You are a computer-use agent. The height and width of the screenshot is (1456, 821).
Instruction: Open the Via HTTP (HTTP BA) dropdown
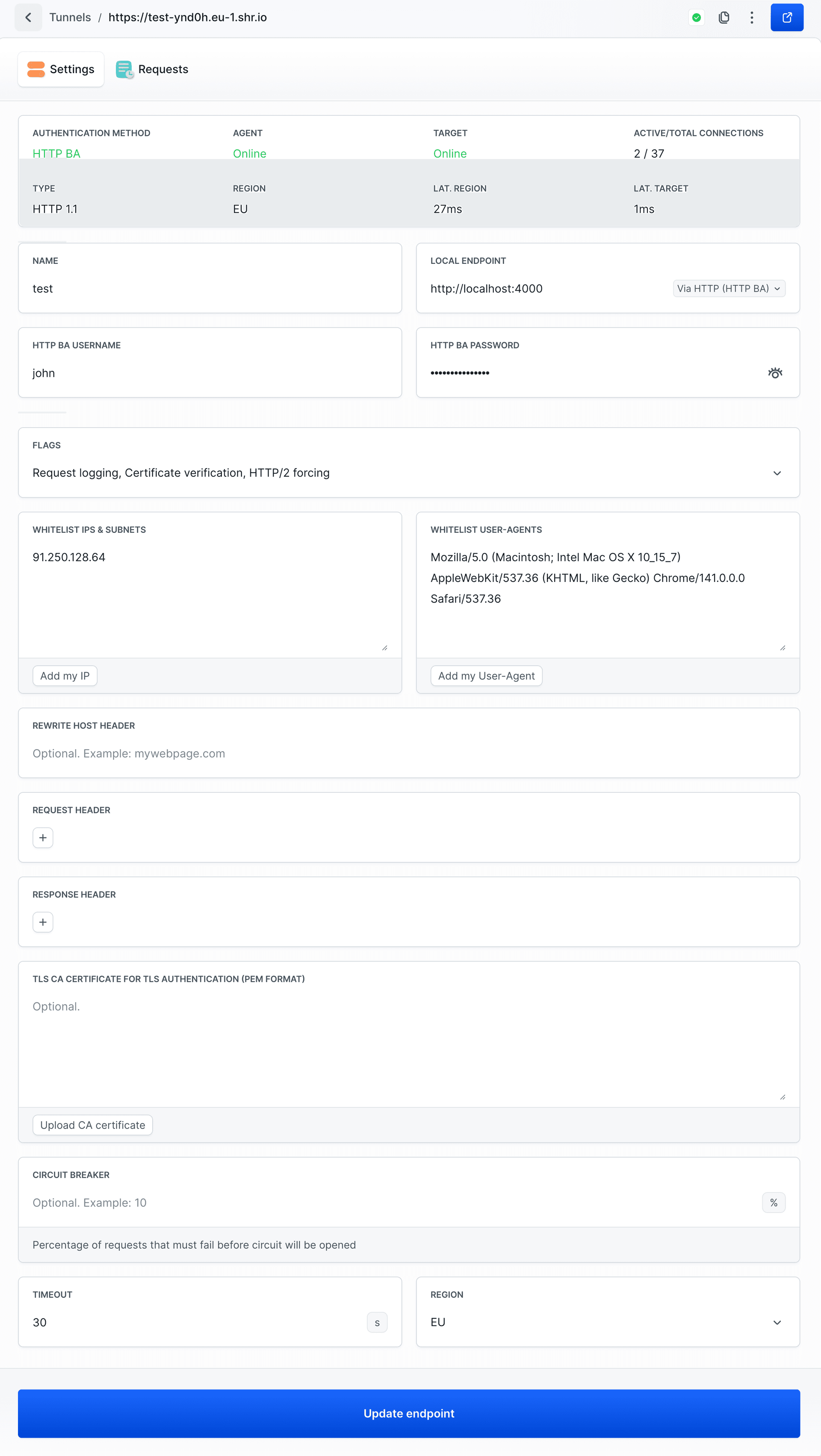tap(728, 289)
